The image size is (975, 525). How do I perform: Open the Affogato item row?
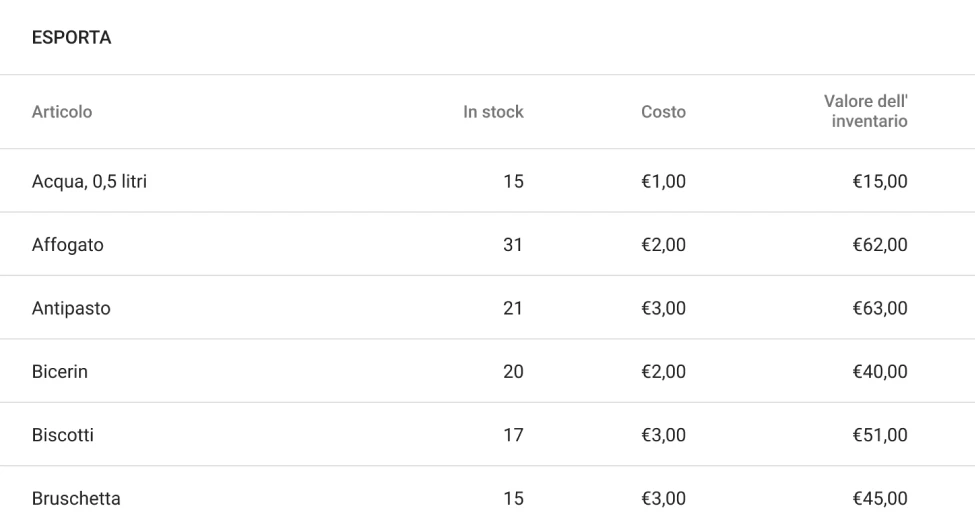pyautogui.click(x=68, y=245)
